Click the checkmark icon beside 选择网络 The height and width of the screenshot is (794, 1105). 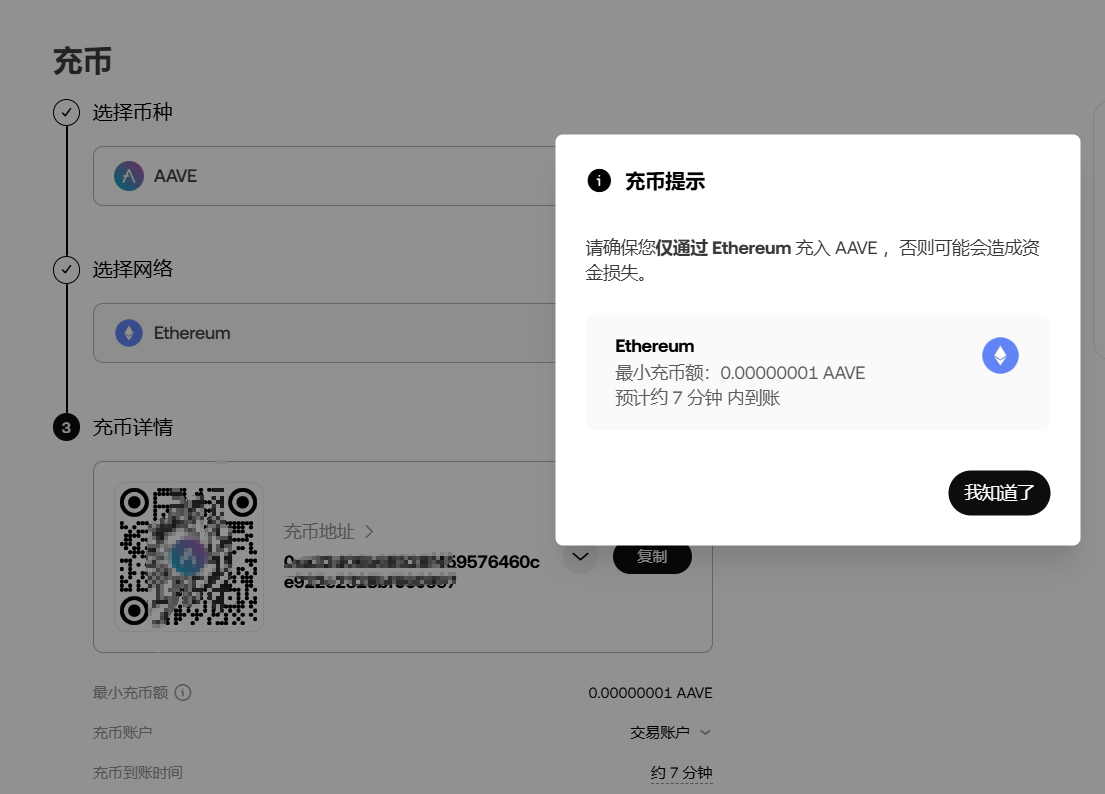(x=65, y=269)
